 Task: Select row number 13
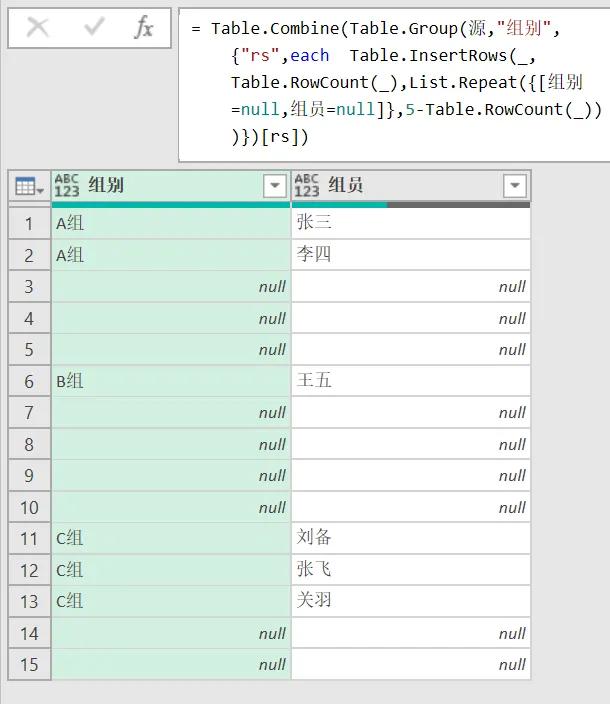(29, 601)
